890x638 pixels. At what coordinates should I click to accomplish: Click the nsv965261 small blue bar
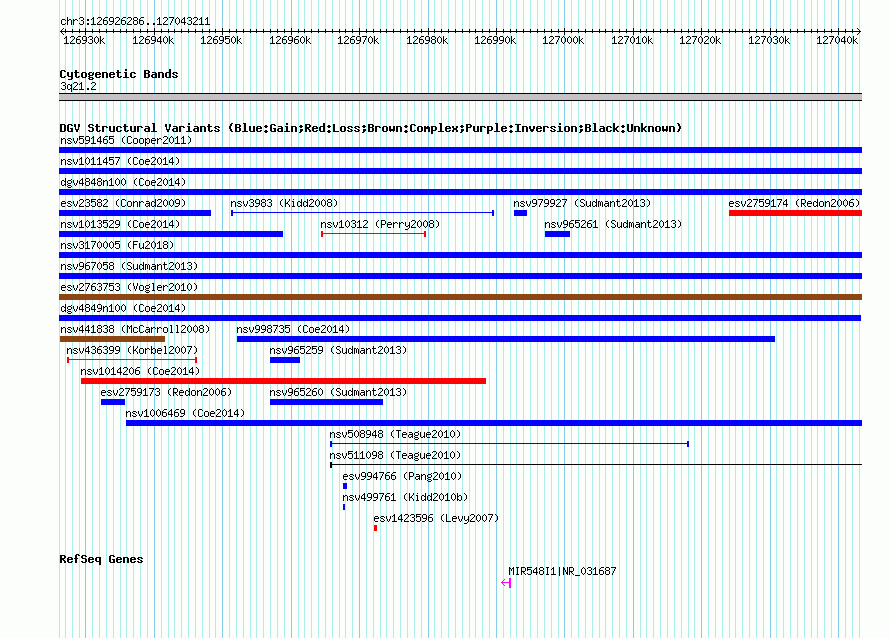click(x=557, y=234)
